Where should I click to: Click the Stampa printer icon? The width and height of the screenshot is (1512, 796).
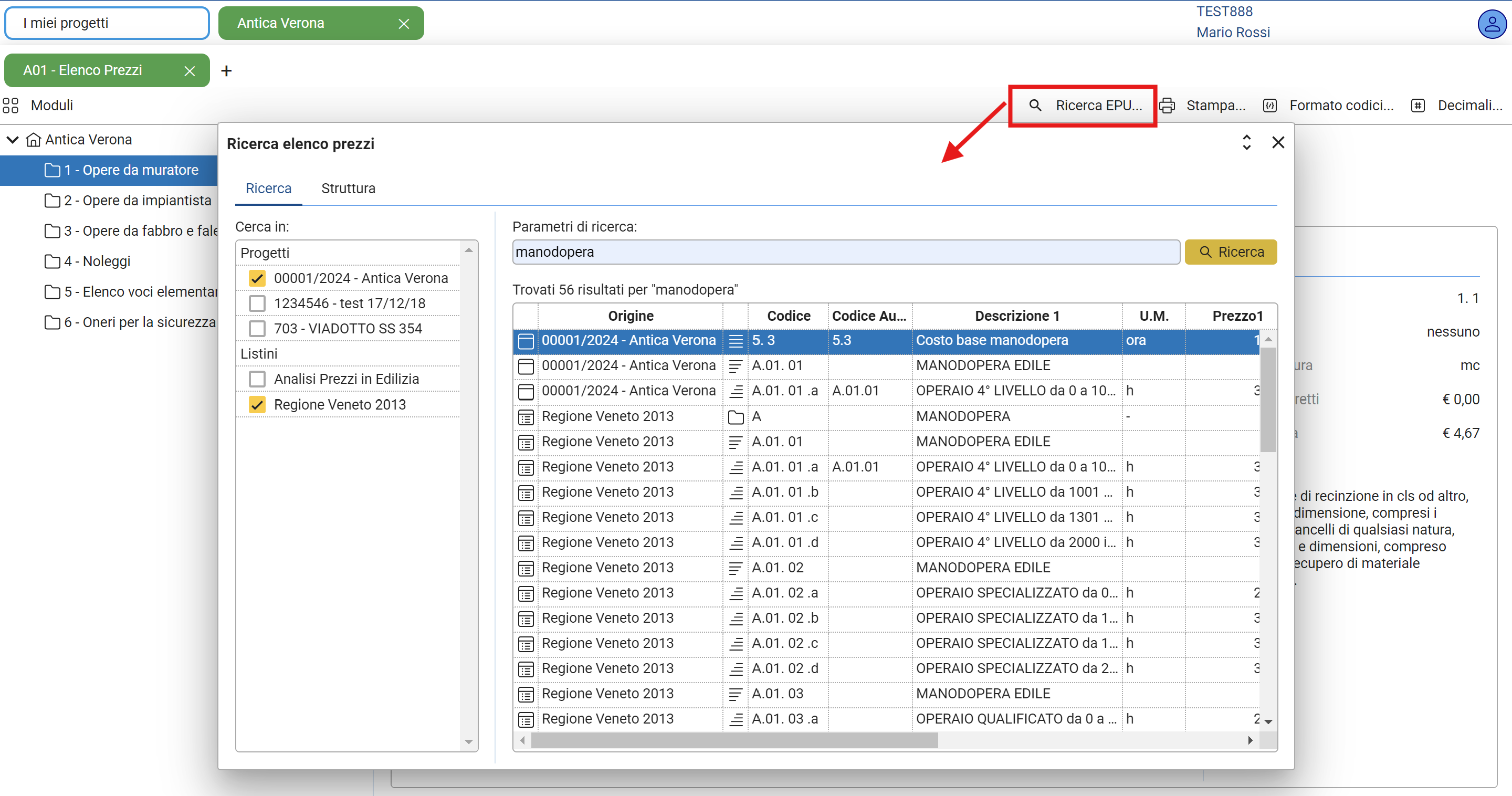1167,106
